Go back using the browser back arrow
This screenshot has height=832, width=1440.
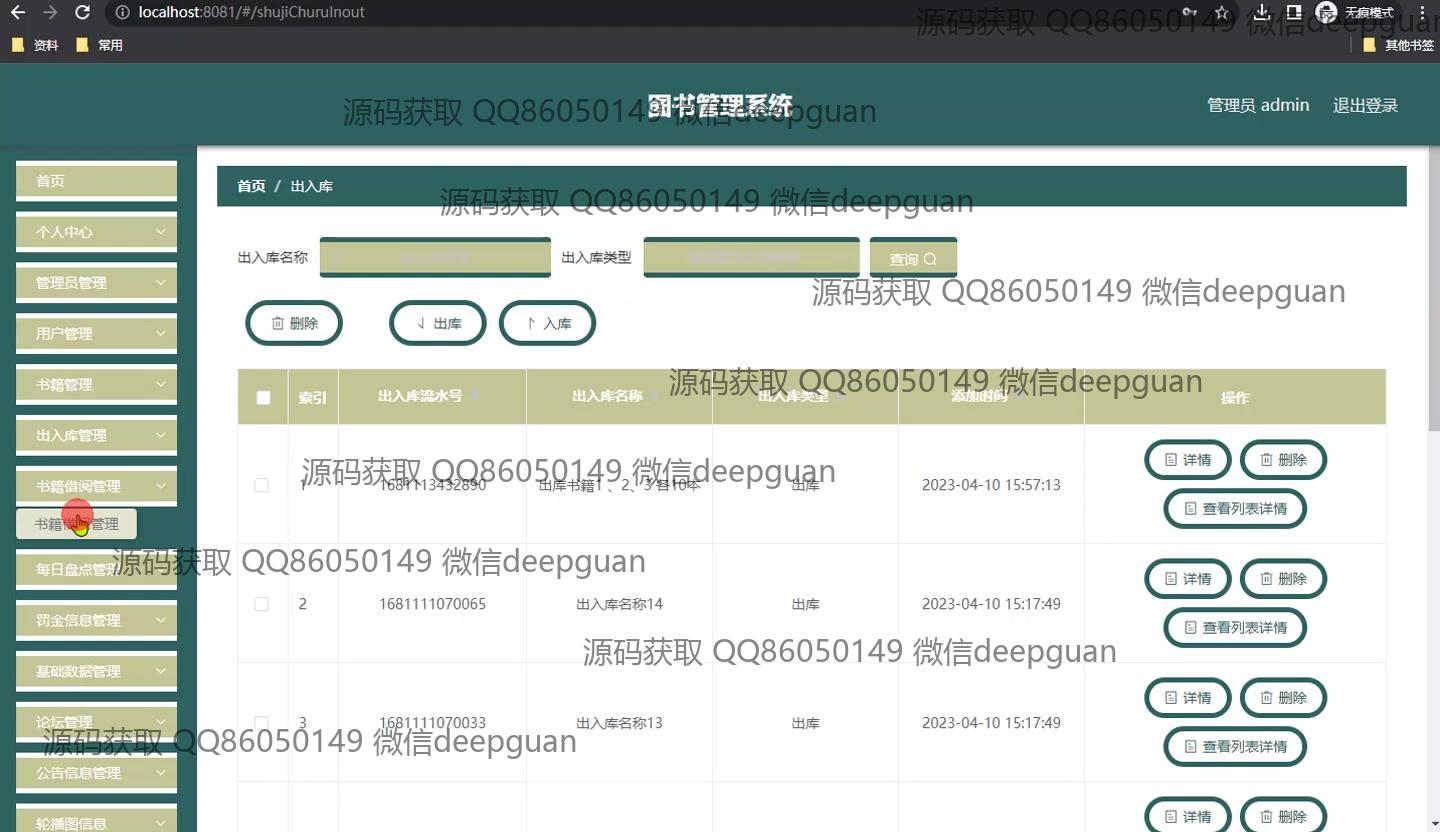tap(17, 13)
